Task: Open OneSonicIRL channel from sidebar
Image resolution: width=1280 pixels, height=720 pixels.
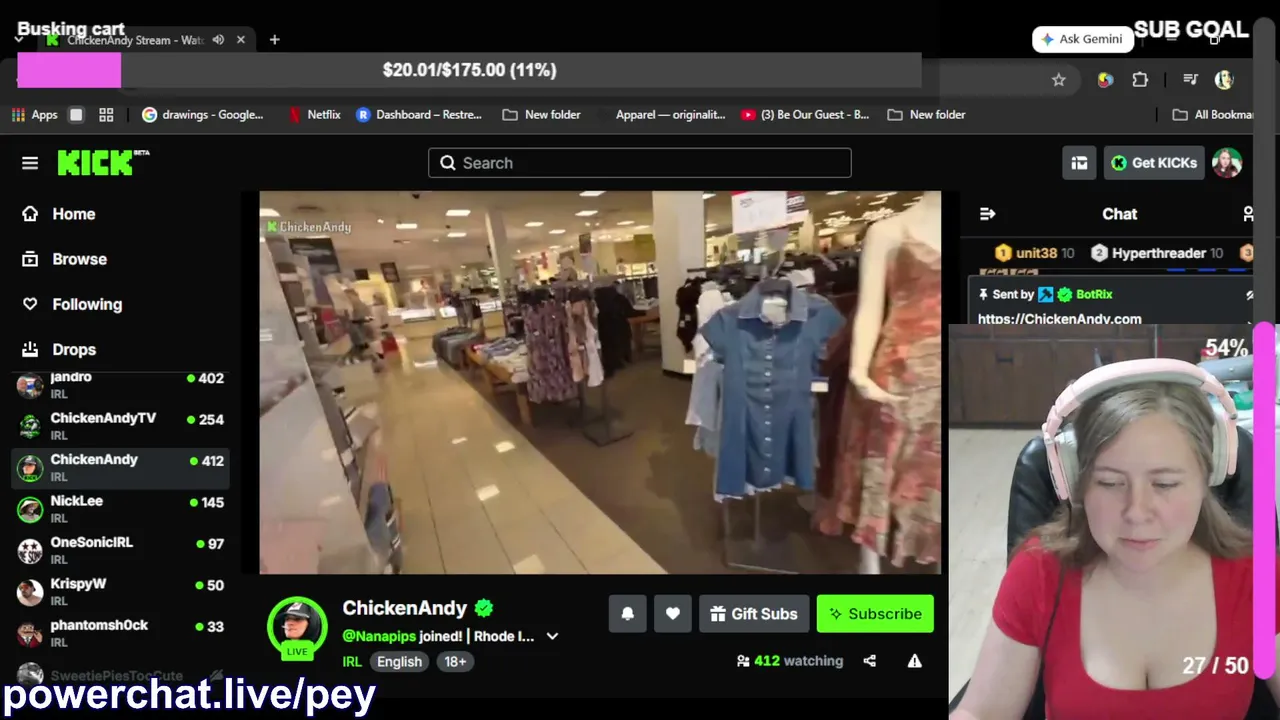Action: (120, 550)
